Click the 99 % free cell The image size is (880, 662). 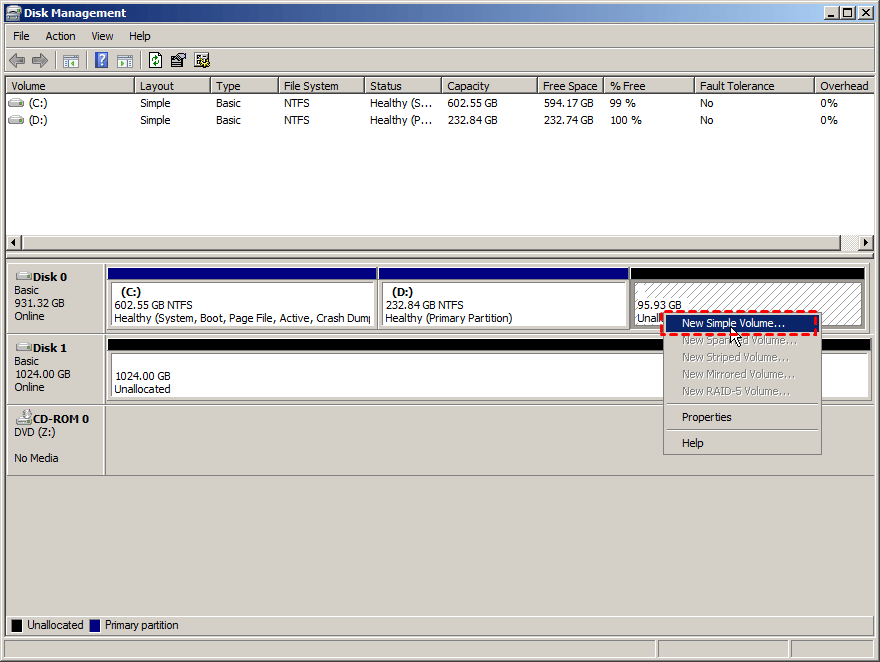pos(622,103)
